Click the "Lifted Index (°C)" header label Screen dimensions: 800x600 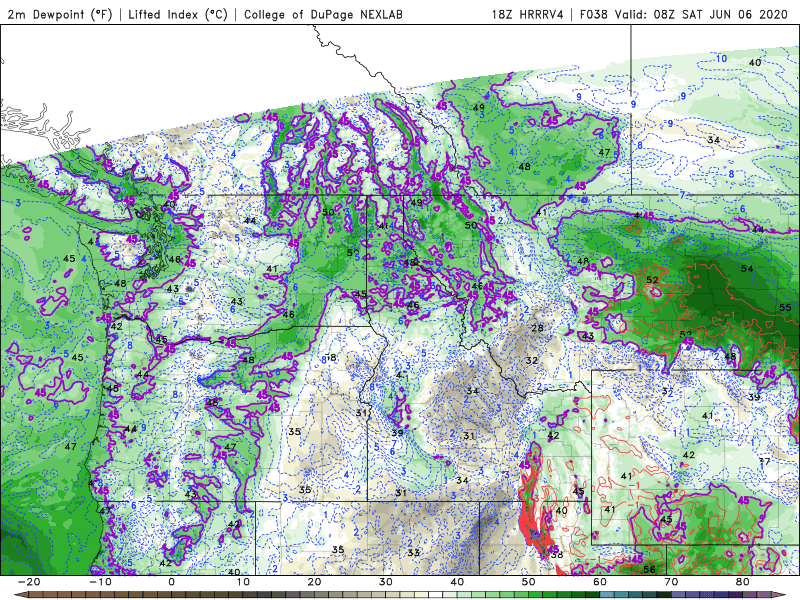pyautogui.click(x=178, y=15)
